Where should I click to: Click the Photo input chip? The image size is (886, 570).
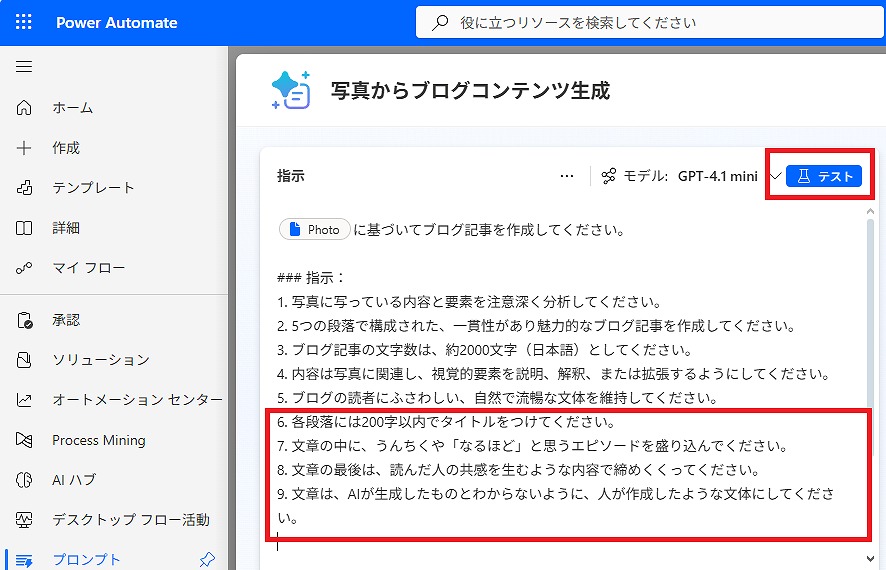(x=315, y=230)
